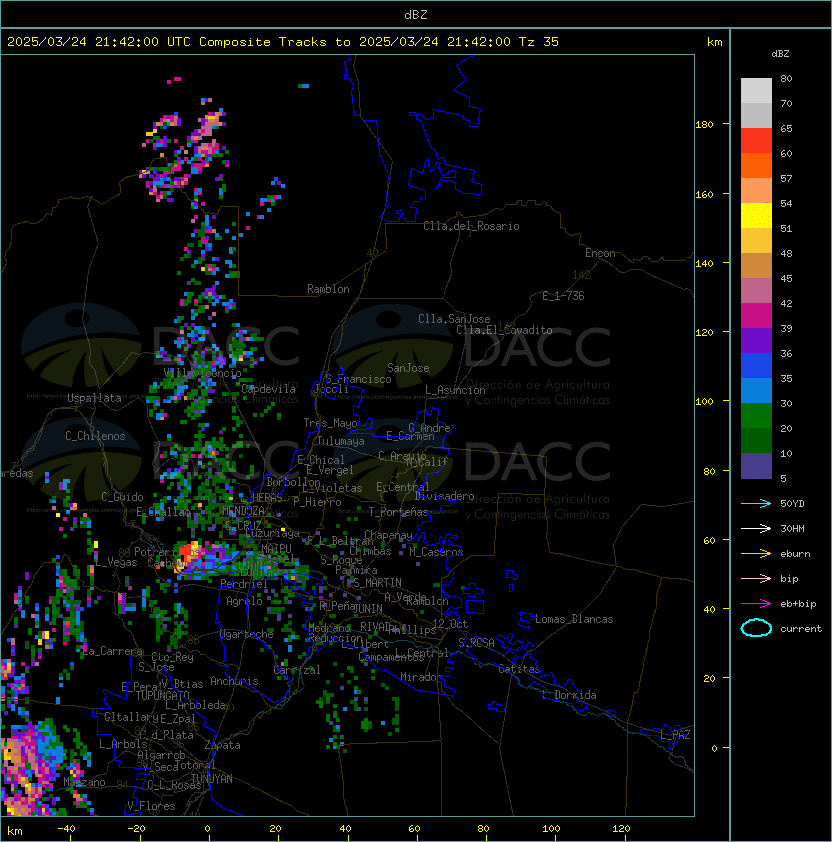Select the bright yellow 51-54 dBZ band
This screenshot has width=832, height=842.
pyautogui.click(x=756, y=216)
